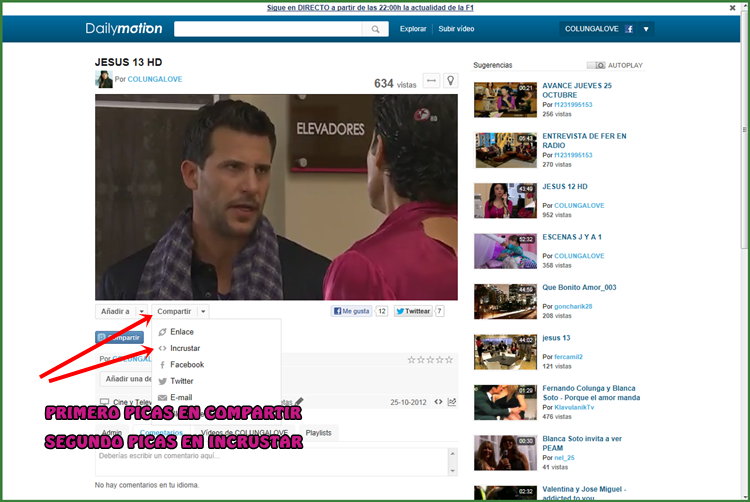Open the JESUS 12 HD suggested thumbnail
Viewport: 750px width, 502px height.
505,199
